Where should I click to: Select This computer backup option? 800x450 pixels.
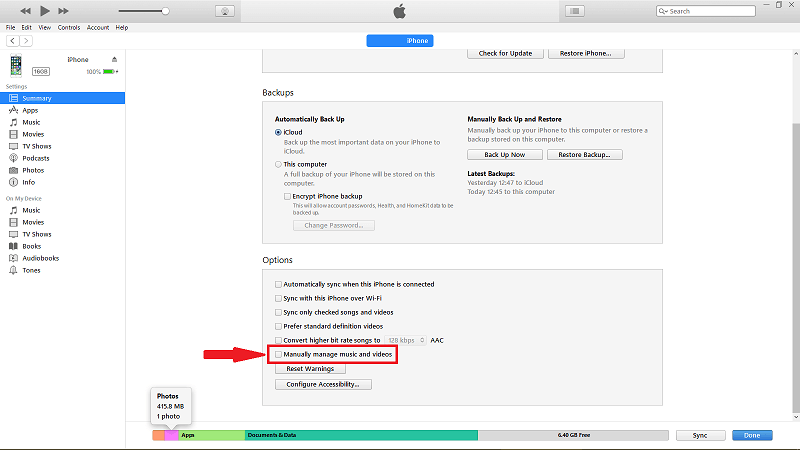pos(278,164)
